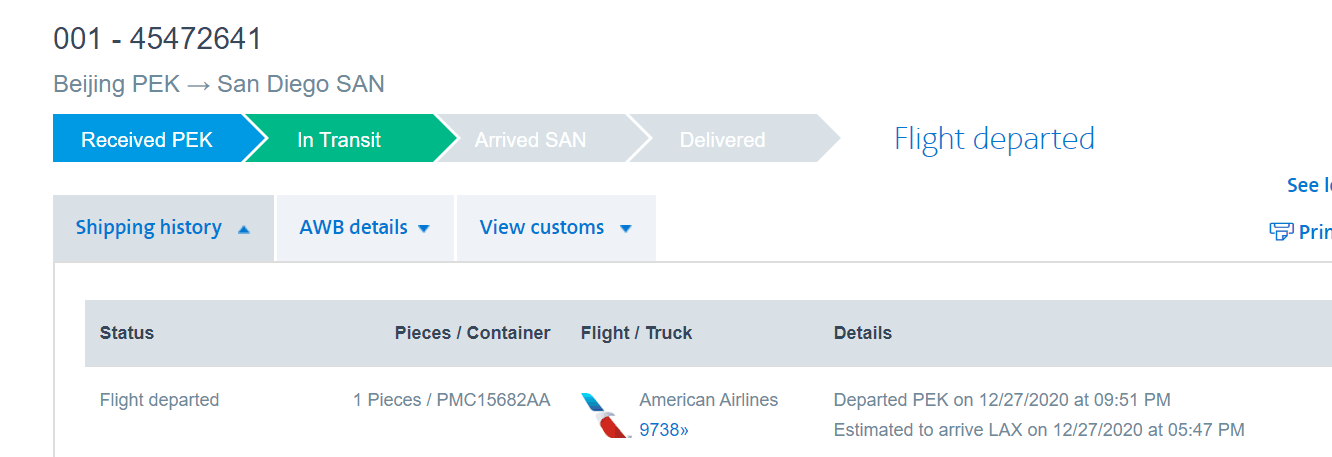Click the Status column header

pyautogui.click(x=127, y=333)
